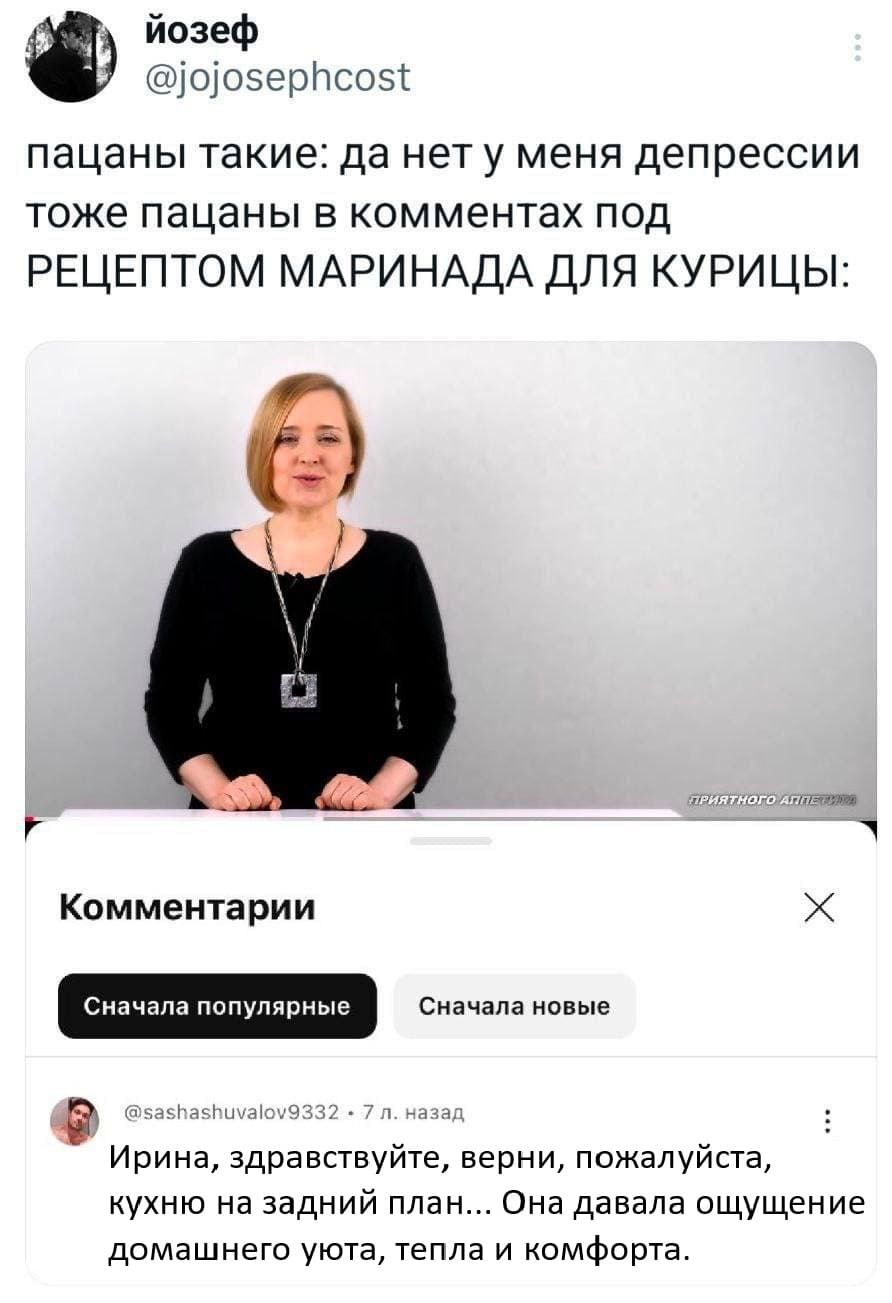Grab the comments sheet drag handle
892x1303 pixels.
(451, 841)
